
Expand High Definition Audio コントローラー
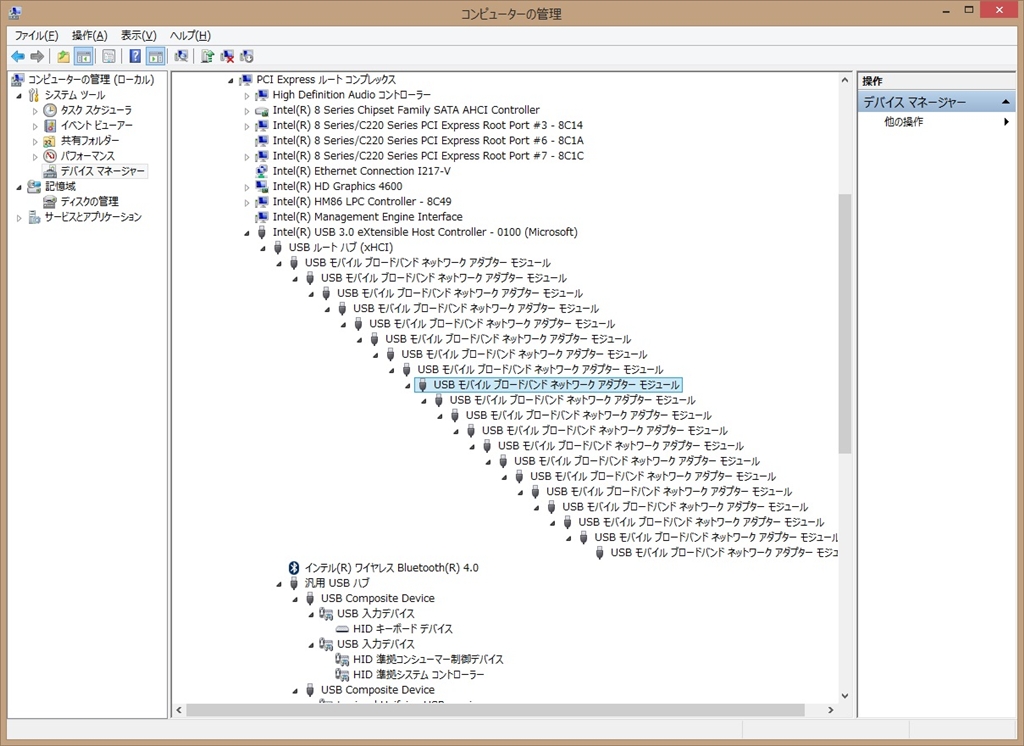tap(247, 95)
